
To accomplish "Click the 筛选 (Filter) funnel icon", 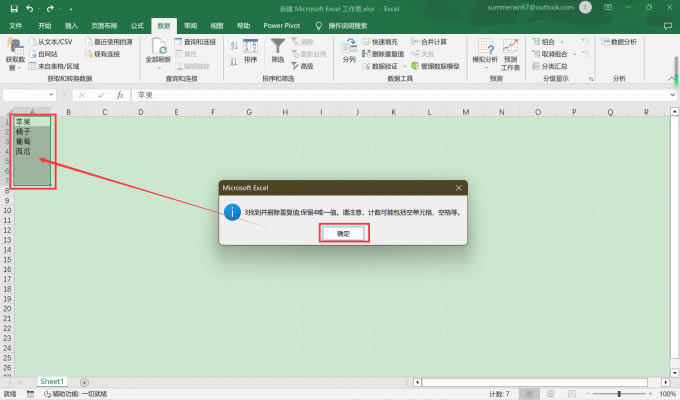I will tap(278, 50).
